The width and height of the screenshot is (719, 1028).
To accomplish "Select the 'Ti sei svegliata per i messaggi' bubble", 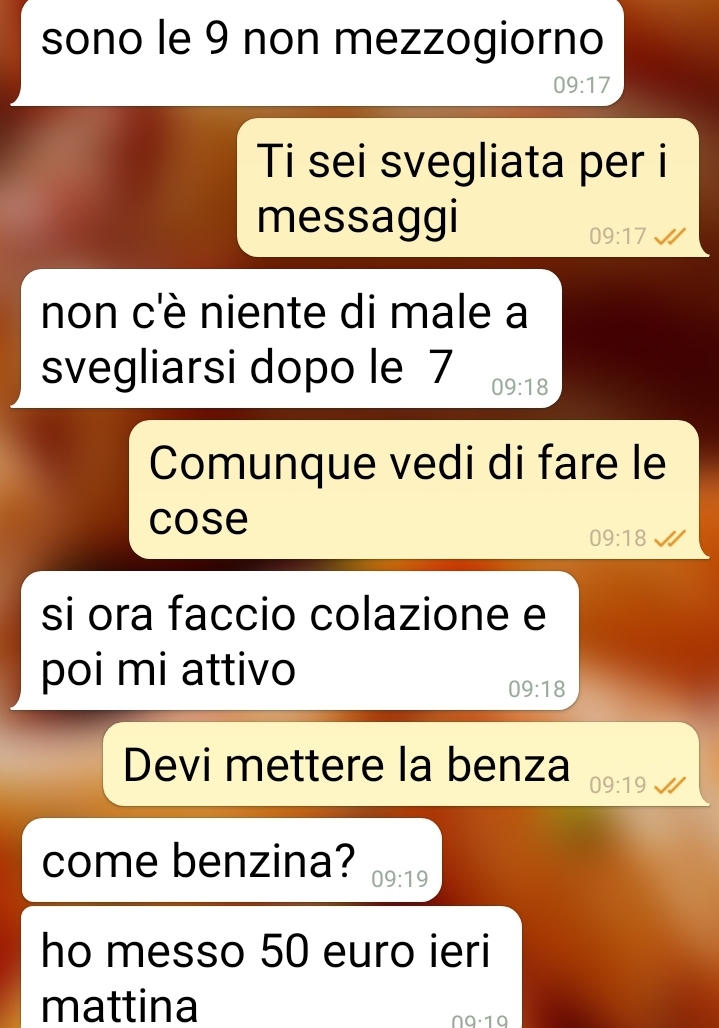I will 472,188.
